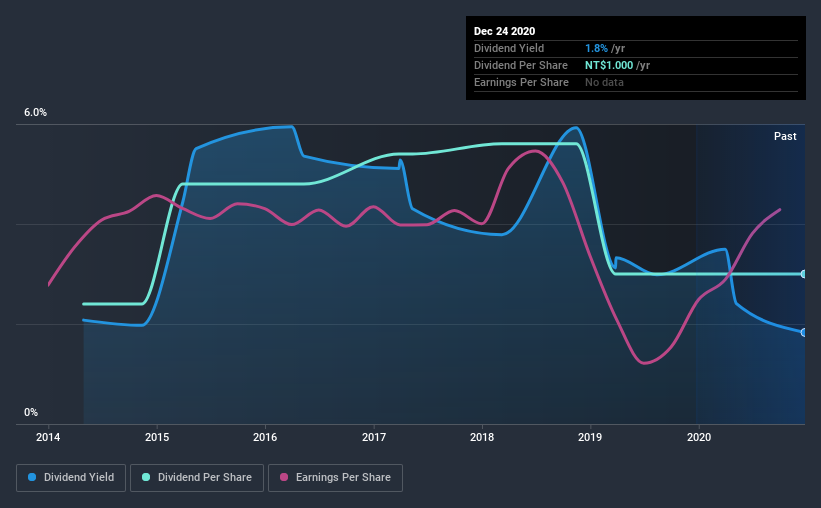This screenshot has height=508, width=821.
Task: Click the Dec 24 2020 tooltip date
Action: pyautogui.click(x=504, y=31)
